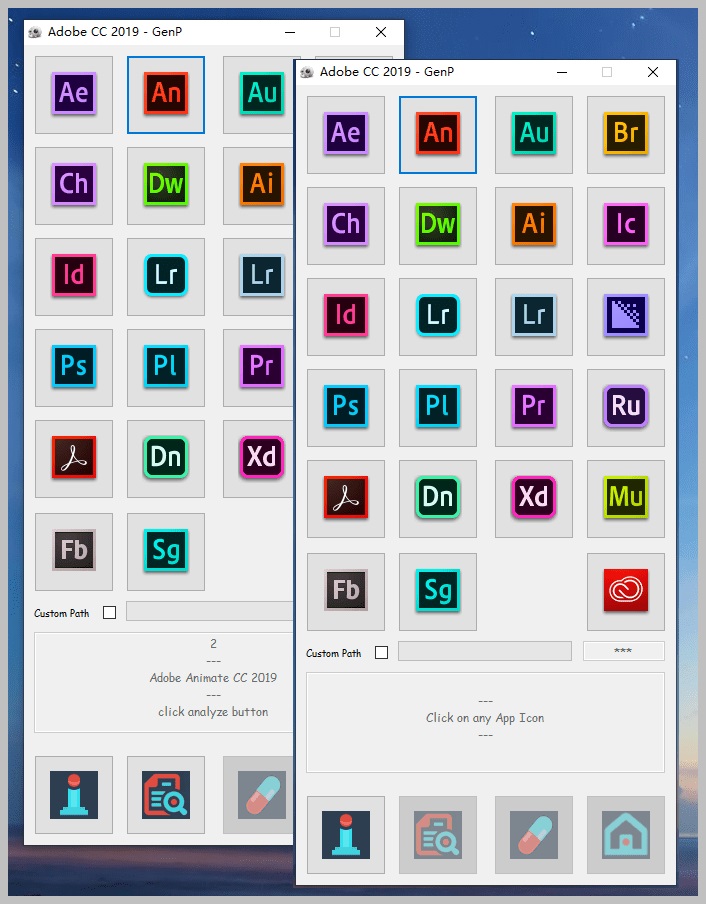Viewport: 706px width, 904px height.
Task: Open info button in front window
Action: pos(346,835)
